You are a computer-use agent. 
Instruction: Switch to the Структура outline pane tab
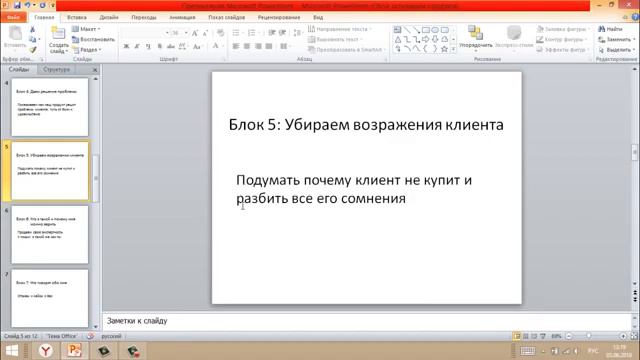(56, 69)
